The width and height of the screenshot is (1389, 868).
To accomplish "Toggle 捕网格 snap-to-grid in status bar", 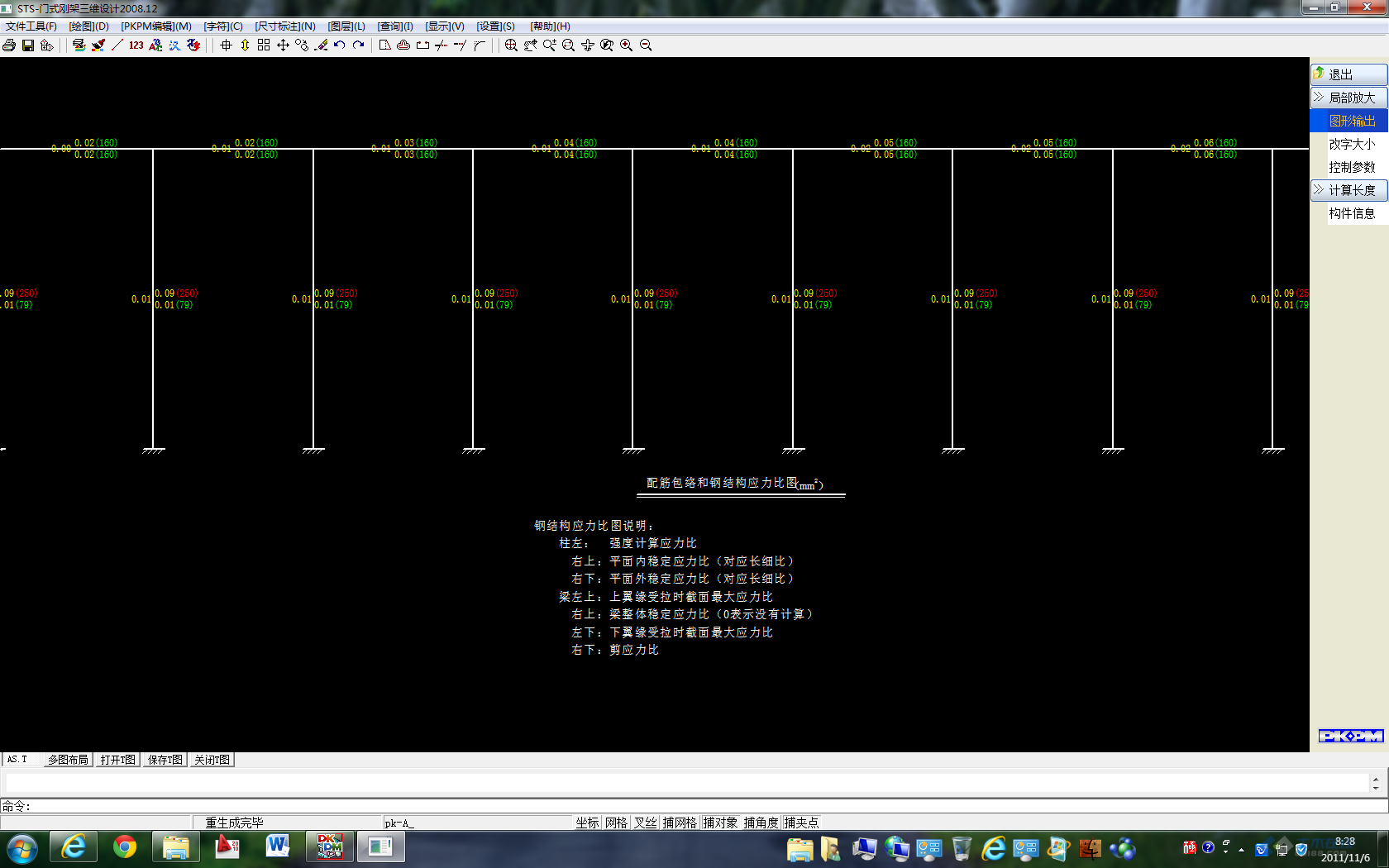I will pos(680,823).
